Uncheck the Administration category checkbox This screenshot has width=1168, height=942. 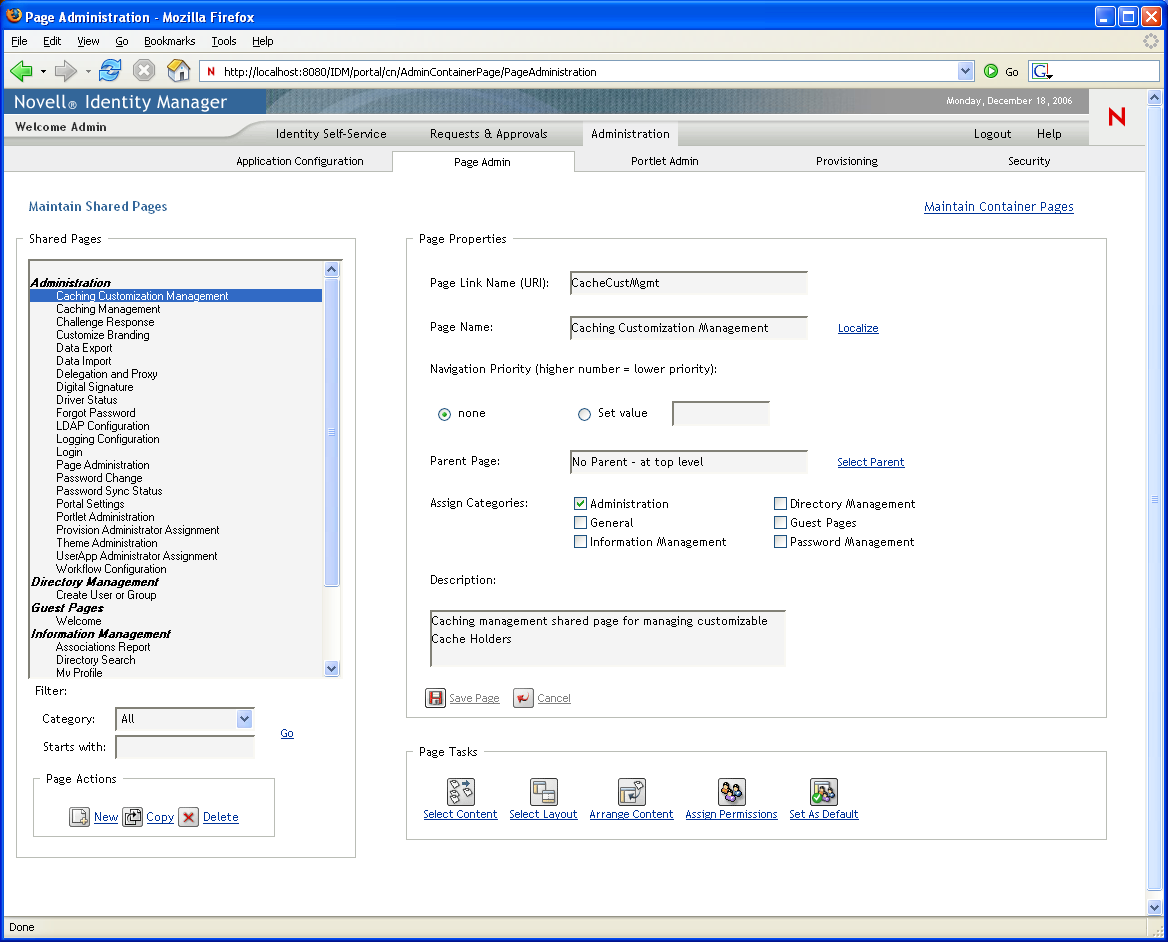pyautogui.click(x=580, y=504)
